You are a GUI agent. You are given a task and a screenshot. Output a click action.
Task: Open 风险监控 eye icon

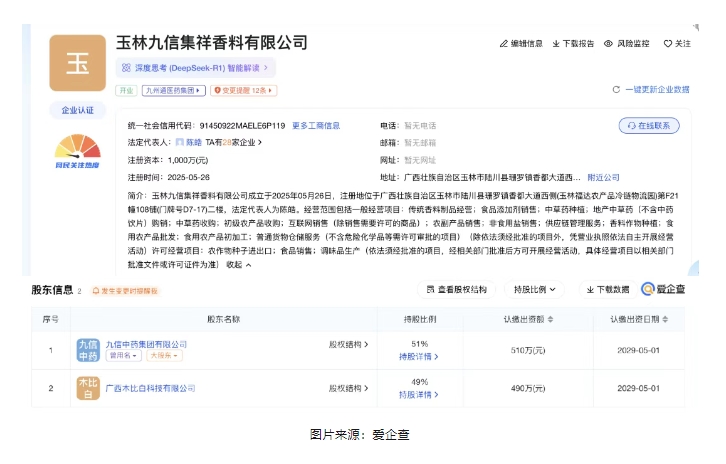point(608,44)
